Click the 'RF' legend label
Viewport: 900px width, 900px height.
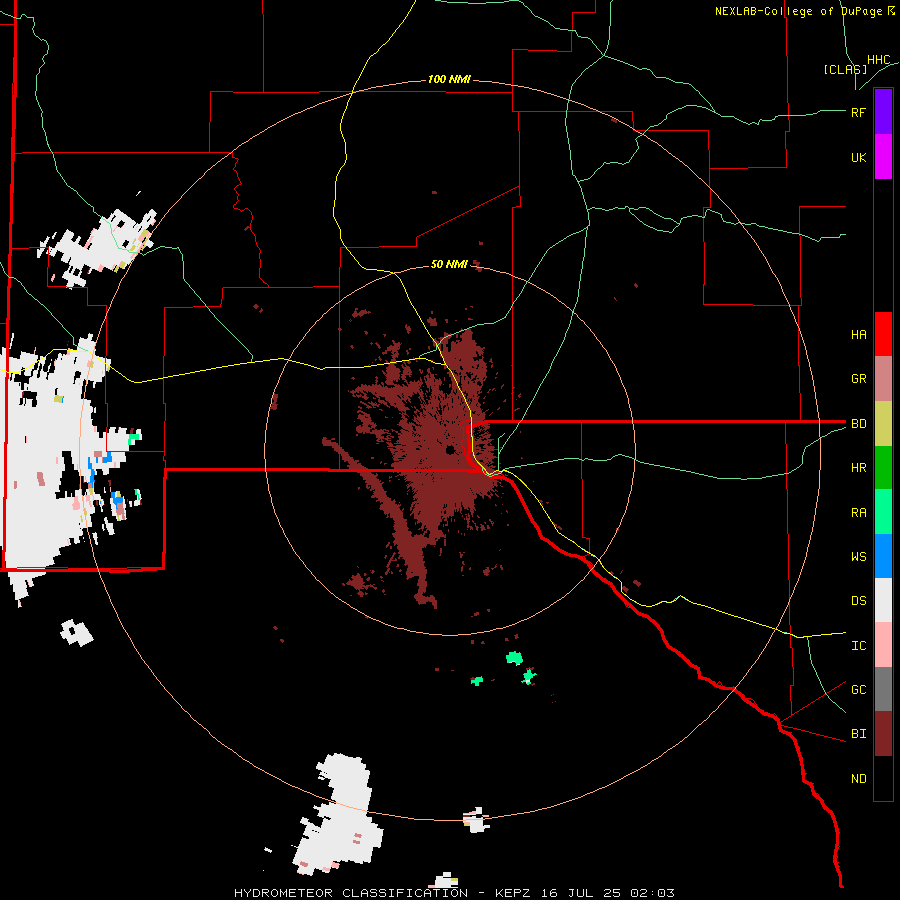pos(859,112)
